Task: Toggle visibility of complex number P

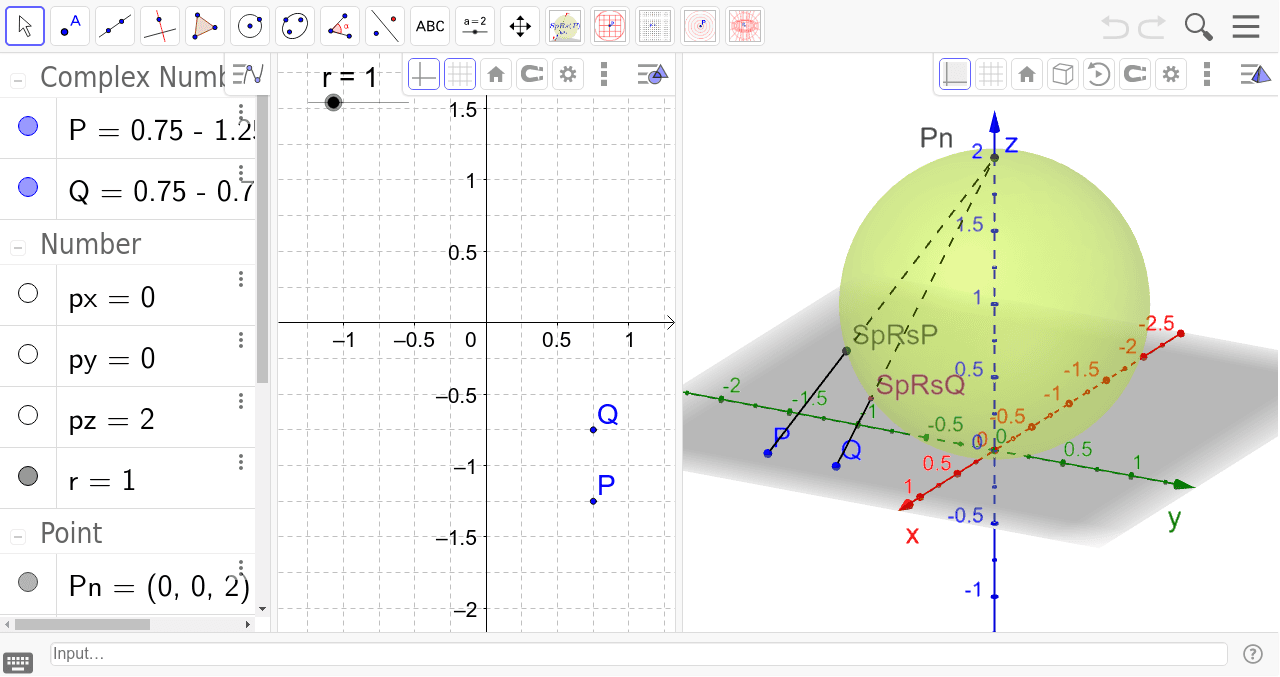Action: point(27,124)
